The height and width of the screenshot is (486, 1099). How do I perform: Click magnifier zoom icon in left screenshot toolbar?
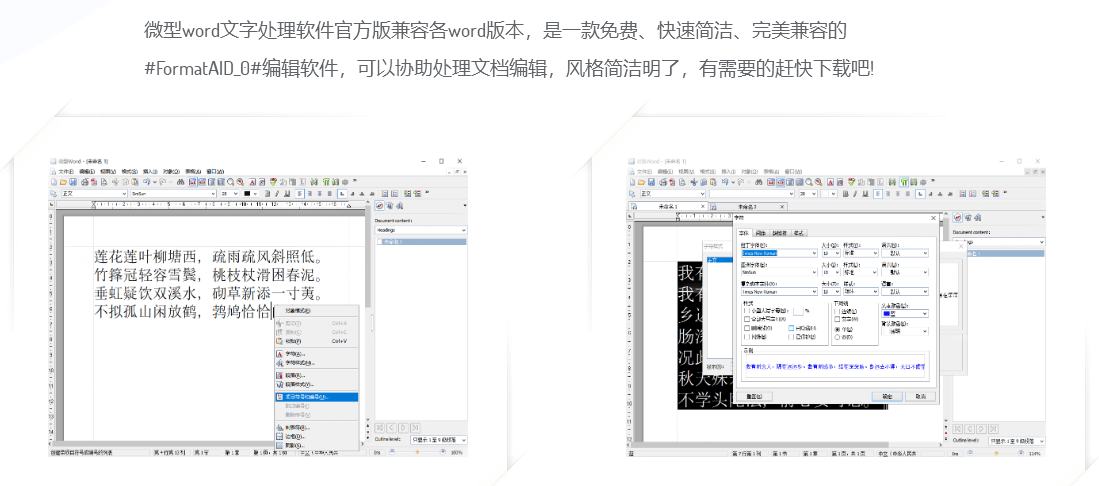(x=231, y=182)
